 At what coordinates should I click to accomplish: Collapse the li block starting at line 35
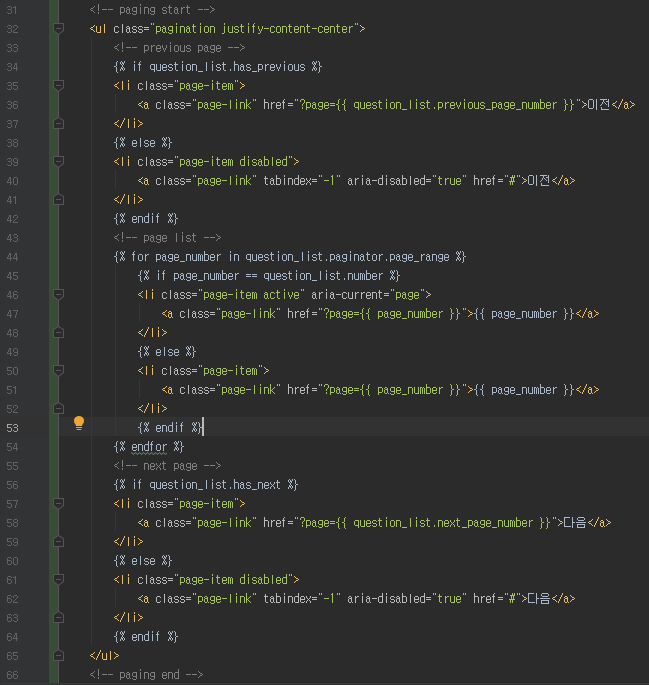click(59, 86)
